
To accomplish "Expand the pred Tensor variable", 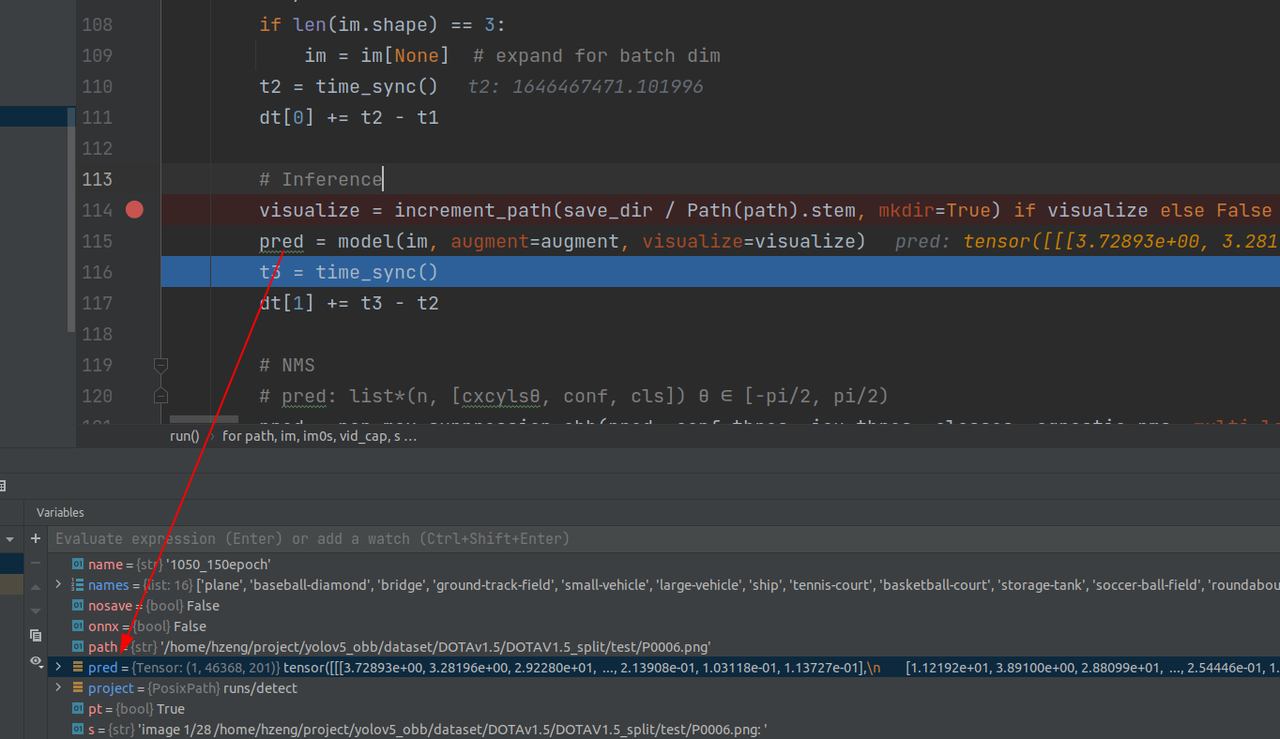I will point(58,667).
